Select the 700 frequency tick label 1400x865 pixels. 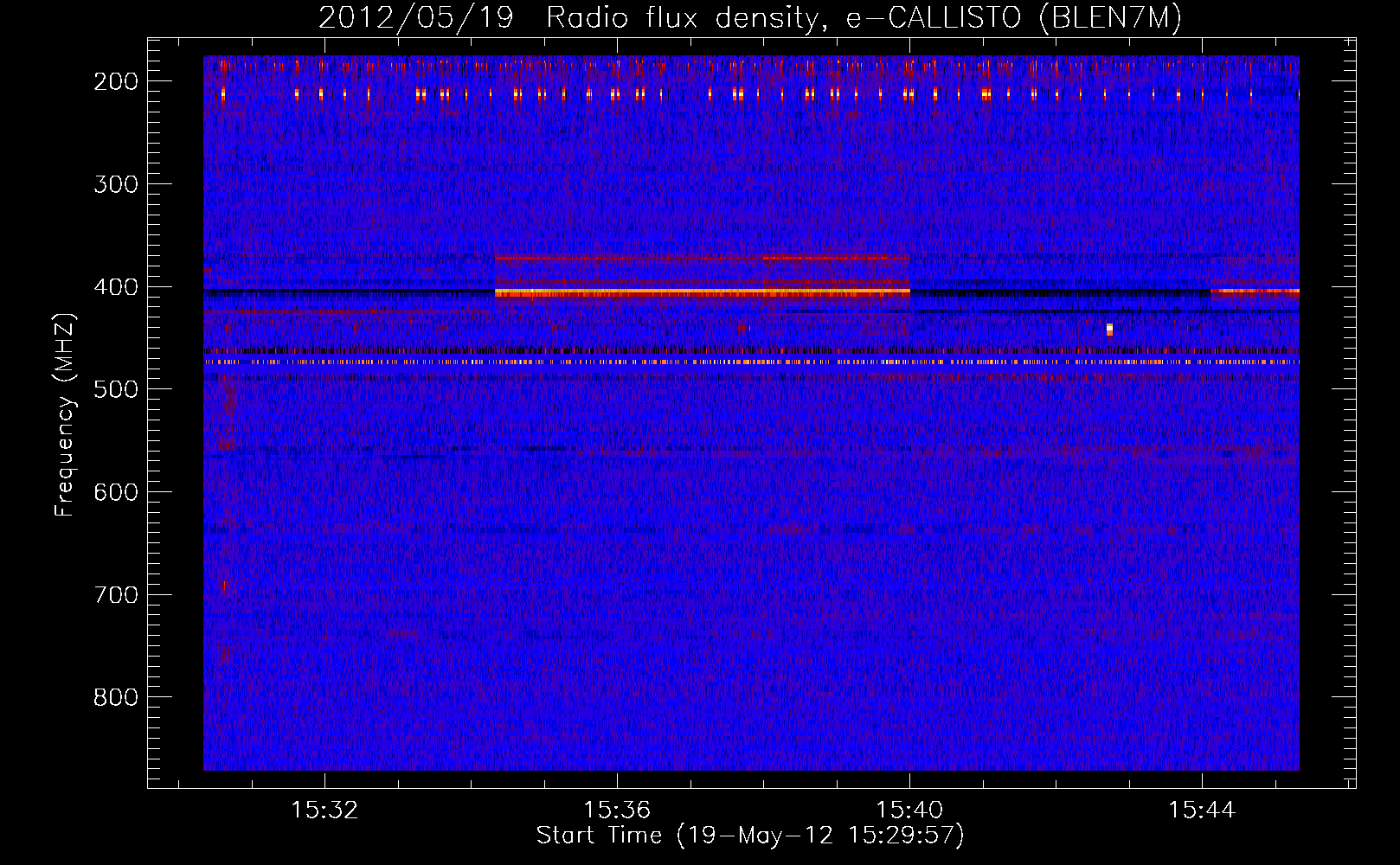point(115,595)
